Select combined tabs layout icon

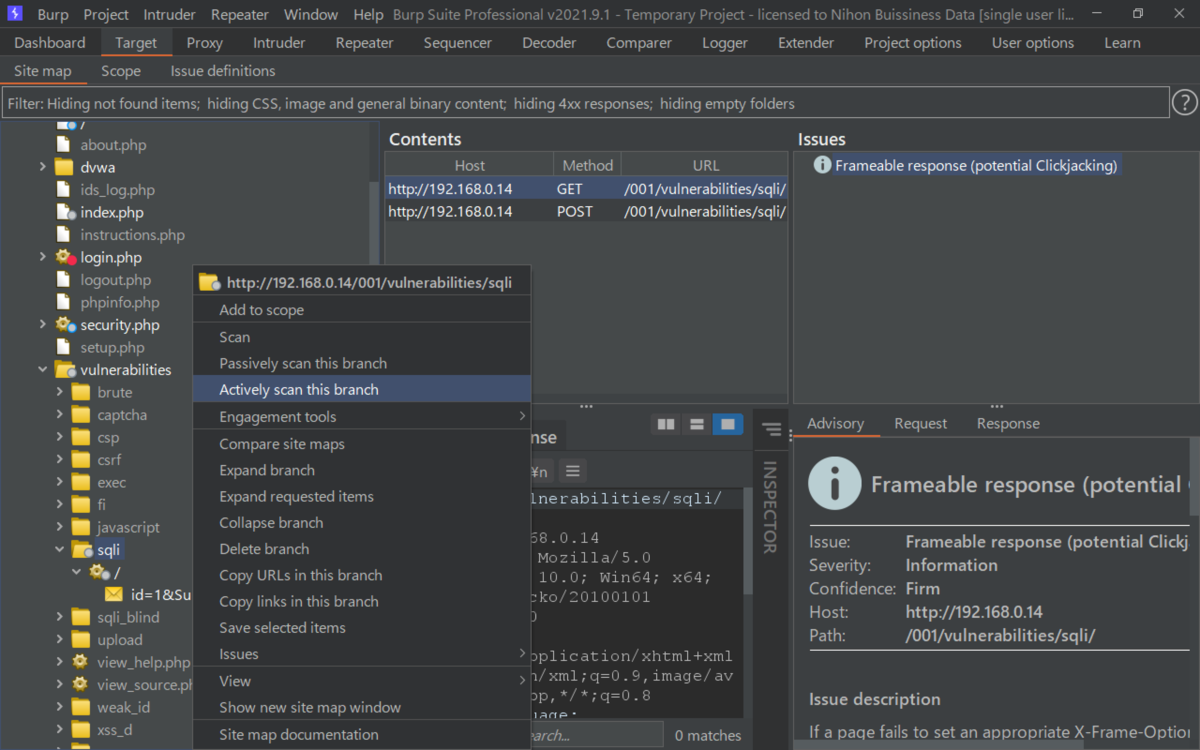(728, 425)
